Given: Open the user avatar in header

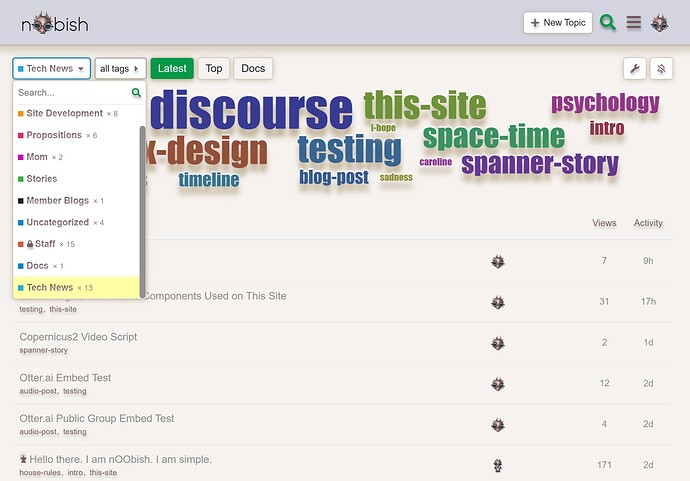Looking at the screenshot, I should click(660, 22).
